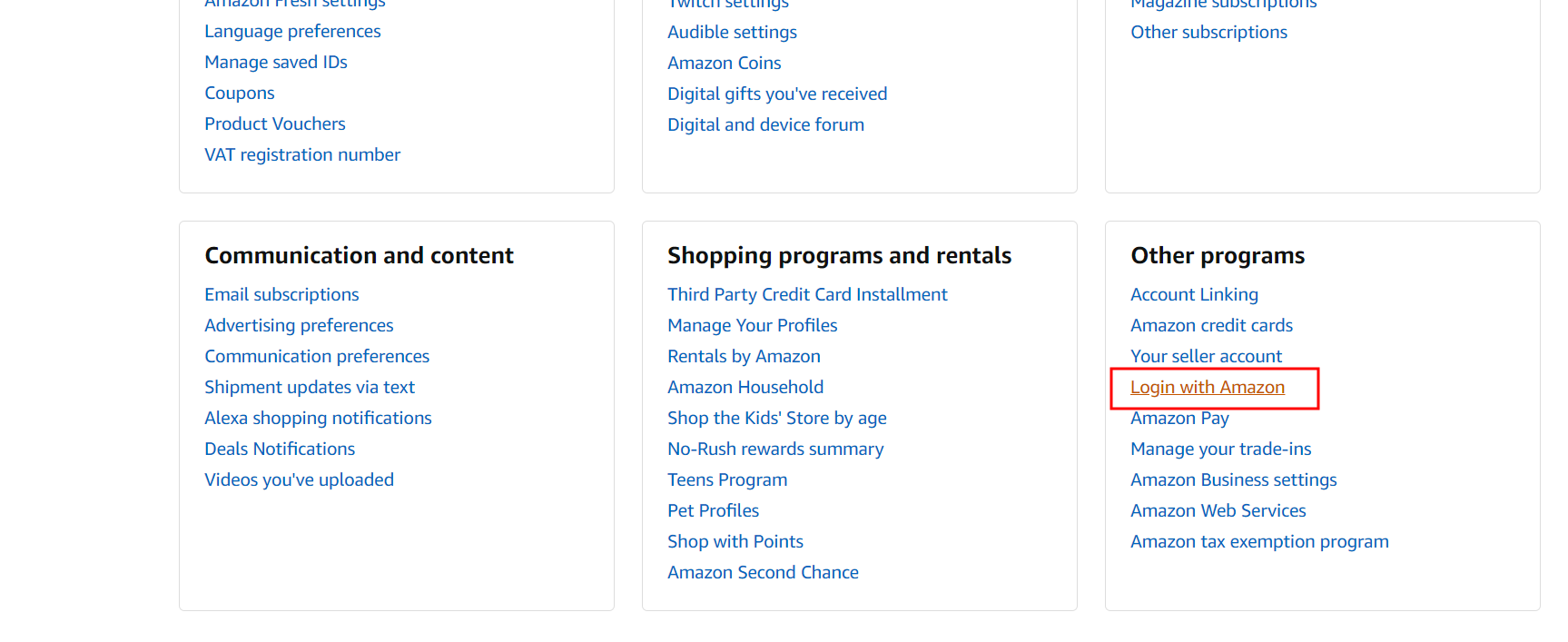1568x642 pixels.
Task: Open Digital and device forum
Action: (765, 125)
